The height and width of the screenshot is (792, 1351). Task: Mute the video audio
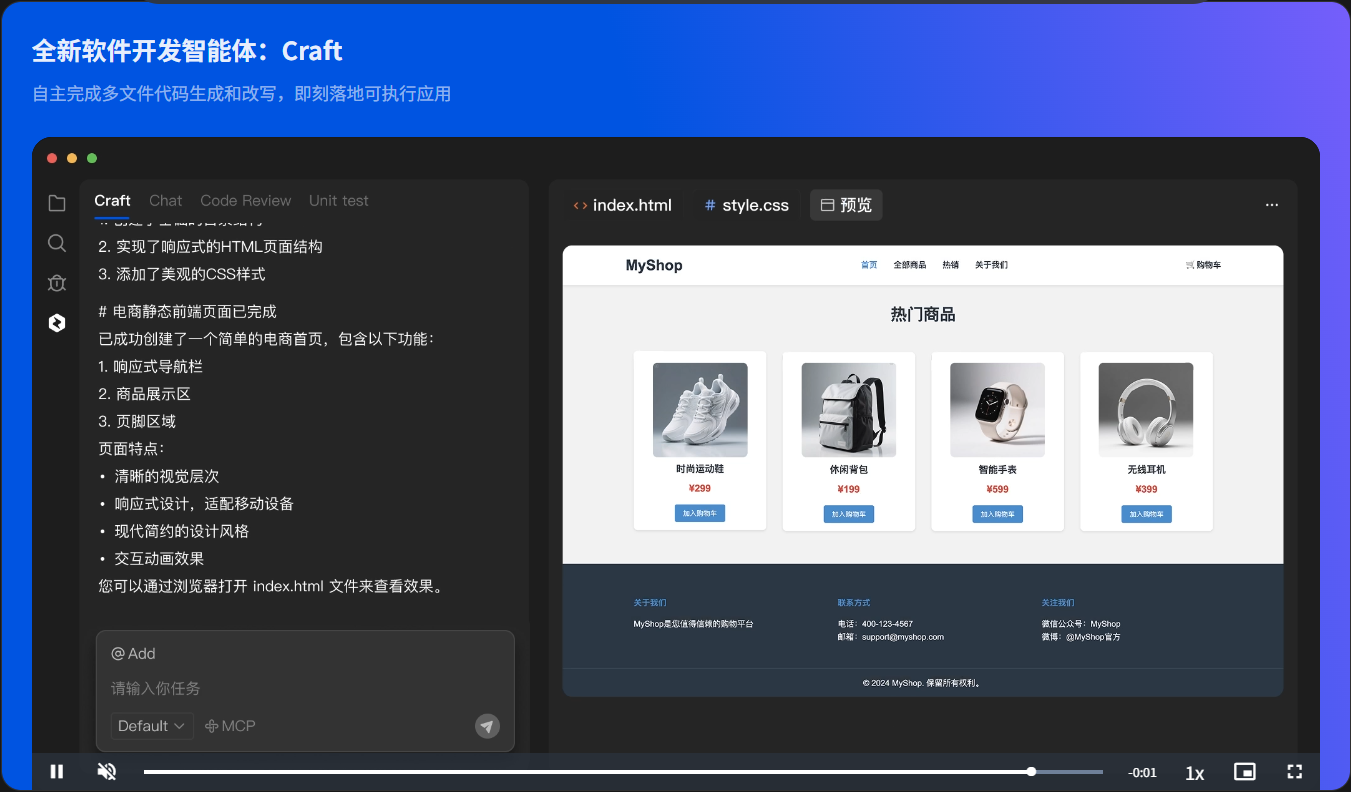tap(106, 771)
